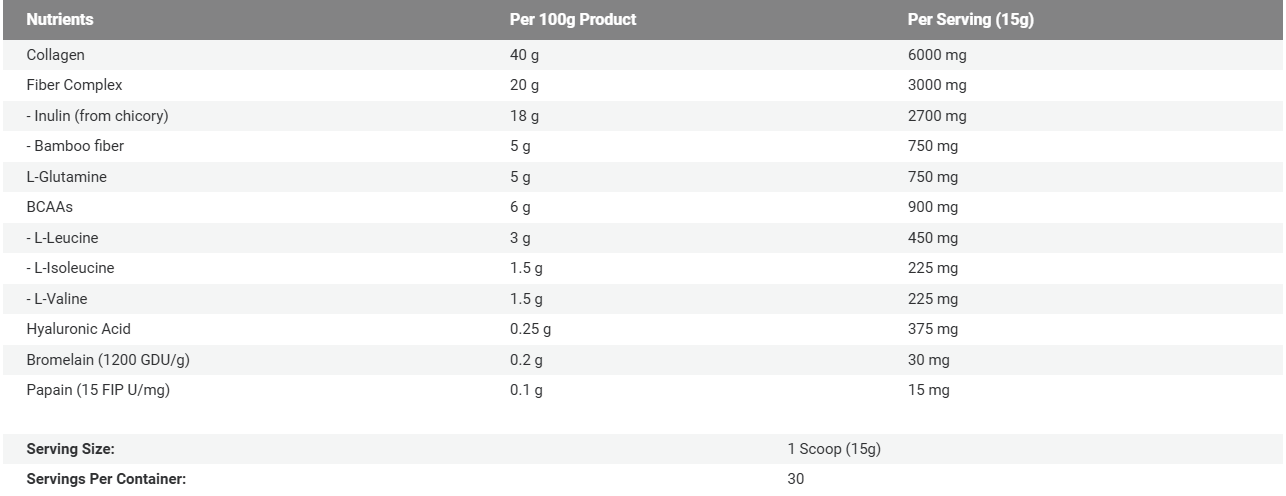This screenshot has height=496, width=1286.
Task: Click the Servings Per Container label
Action: tap(106, 480)
